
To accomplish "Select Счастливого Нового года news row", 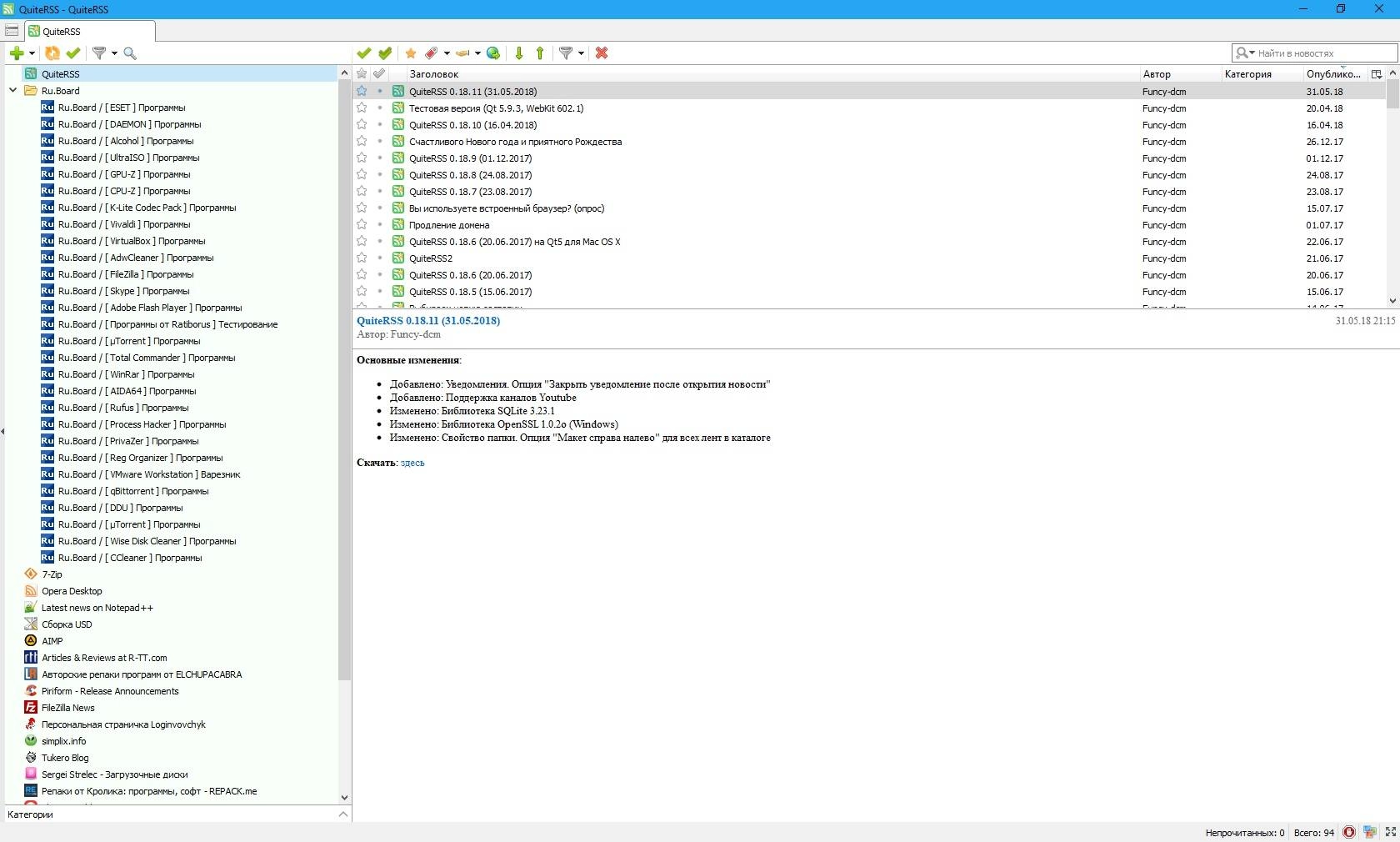I will click(869, 142).
